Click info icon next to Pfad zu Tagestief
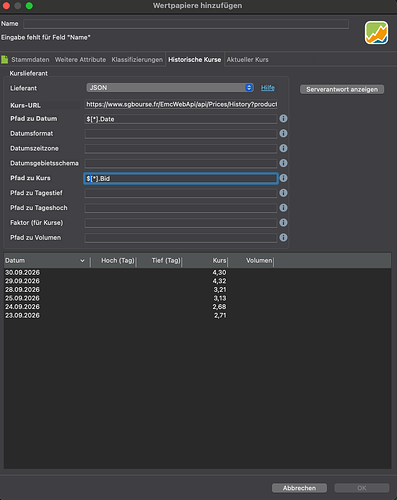The height and width of the screenshot is (500, 397). coord(283,193)
